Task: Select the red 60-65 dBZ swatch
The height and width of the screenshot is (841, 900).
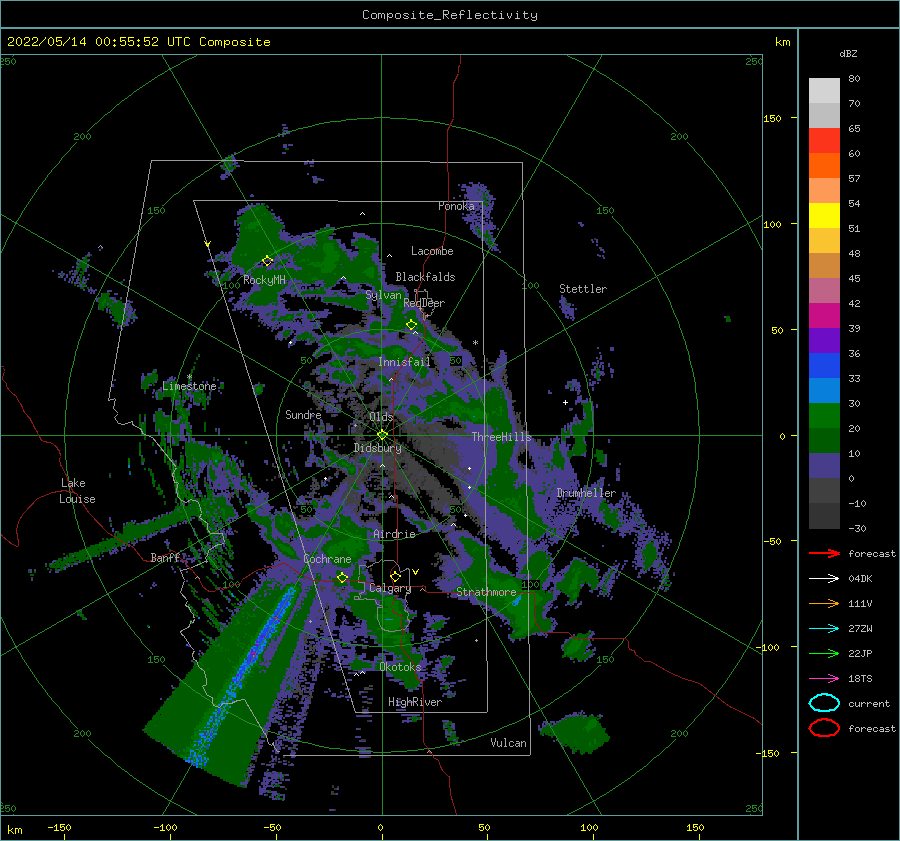Action: point(824,141)
